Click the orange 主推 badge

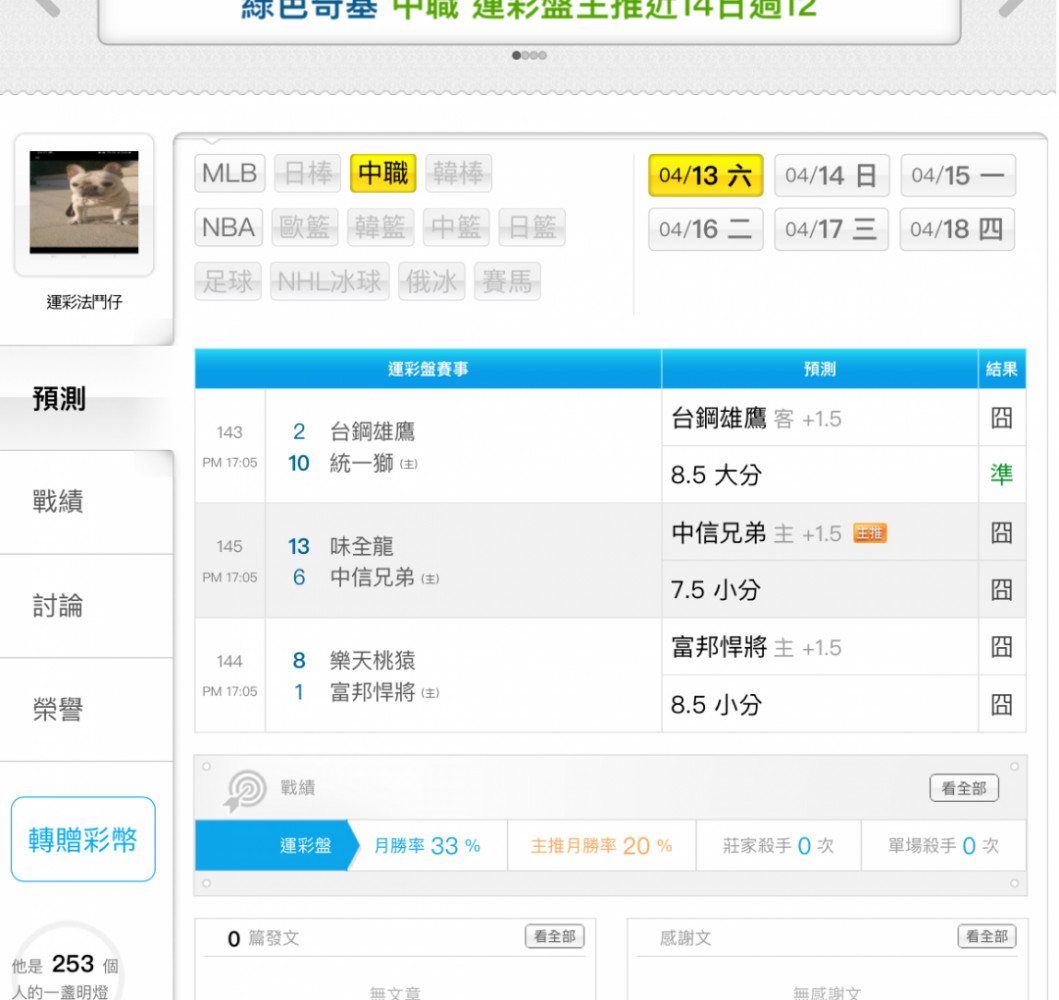click(x=870, y=533)
